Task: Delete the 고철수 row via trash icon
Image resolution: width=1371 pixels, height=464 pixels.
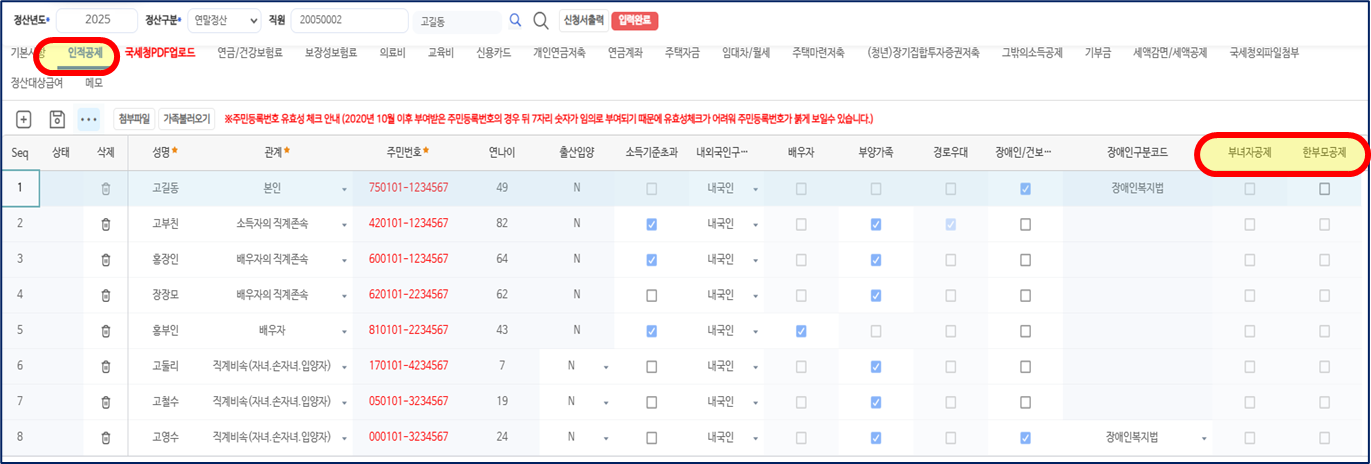Action: 105,402
